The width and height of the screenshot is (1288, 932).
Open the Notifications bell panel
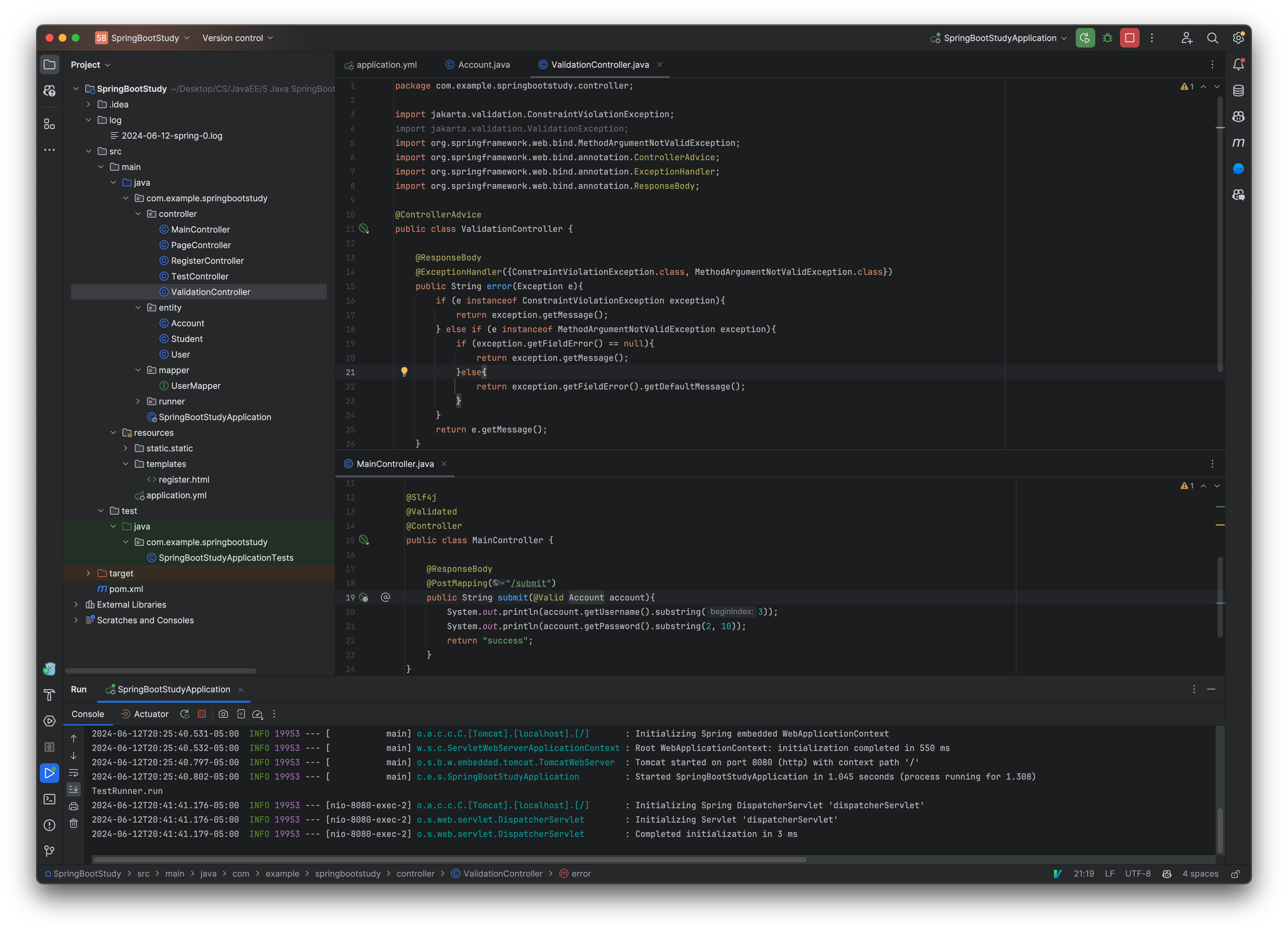pyautogui.click(x=1239, y=64)
